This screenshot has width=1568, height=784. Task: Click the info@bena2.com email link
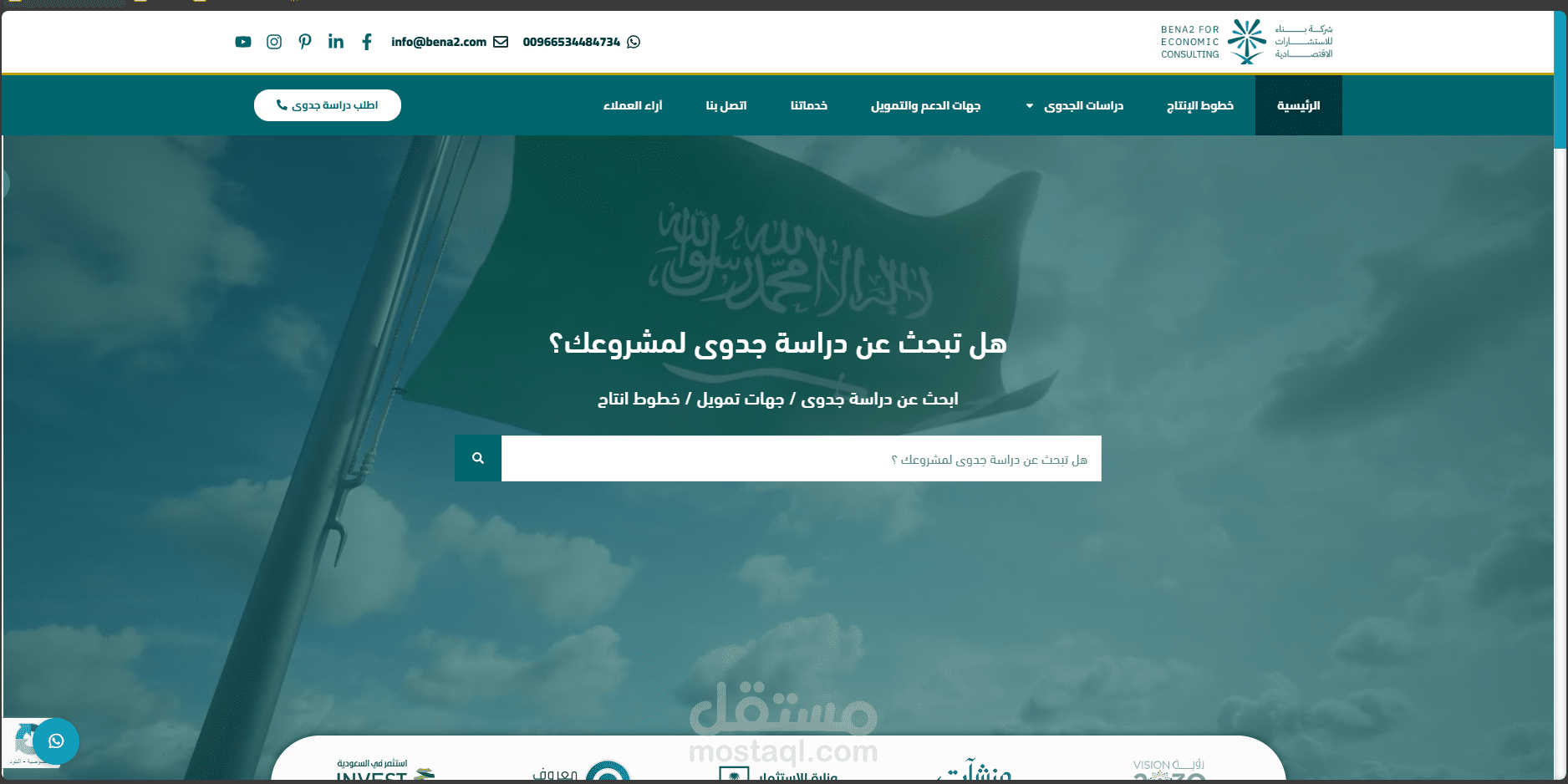pyautogui.click(x=439, y=42)
